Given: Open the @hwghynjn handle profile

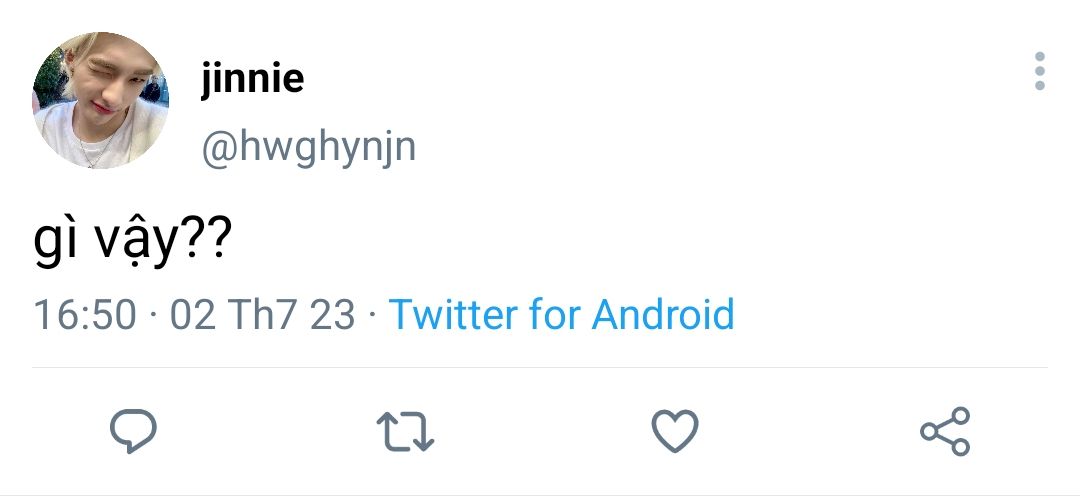Looking at the screenshot, I should pos(308,148).
